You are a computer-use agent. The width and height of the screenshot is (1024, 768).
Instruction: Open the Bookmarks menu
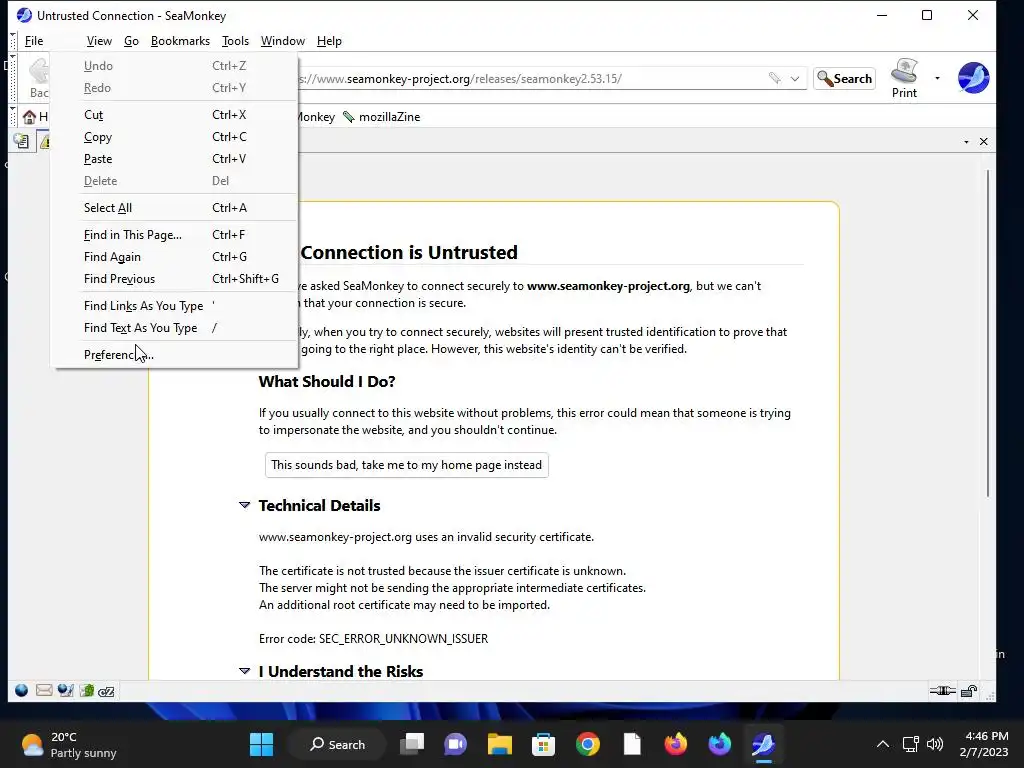(180, 40)
